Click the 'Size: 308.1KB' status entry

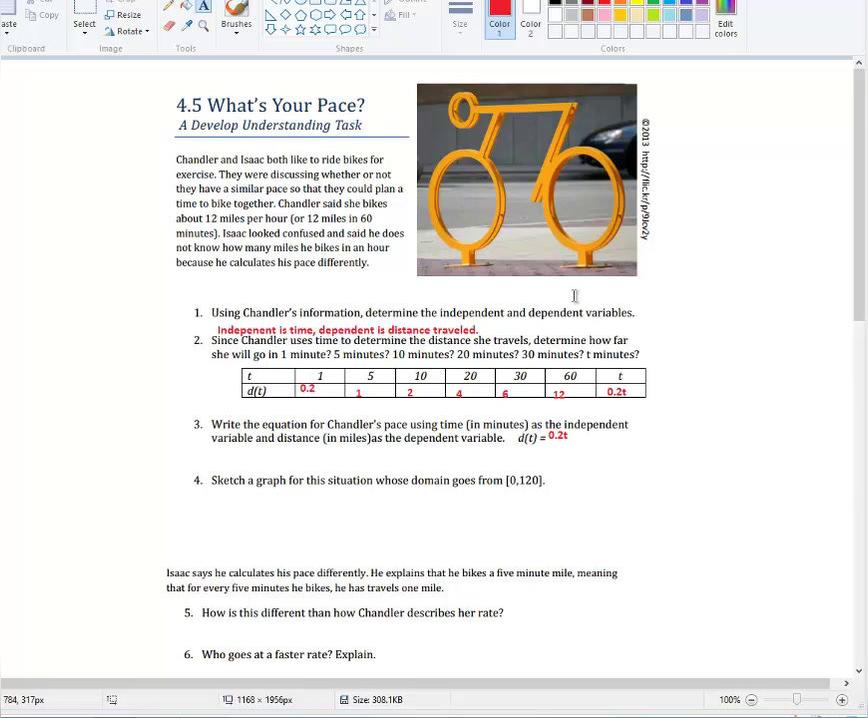click(x=371, y=700)
